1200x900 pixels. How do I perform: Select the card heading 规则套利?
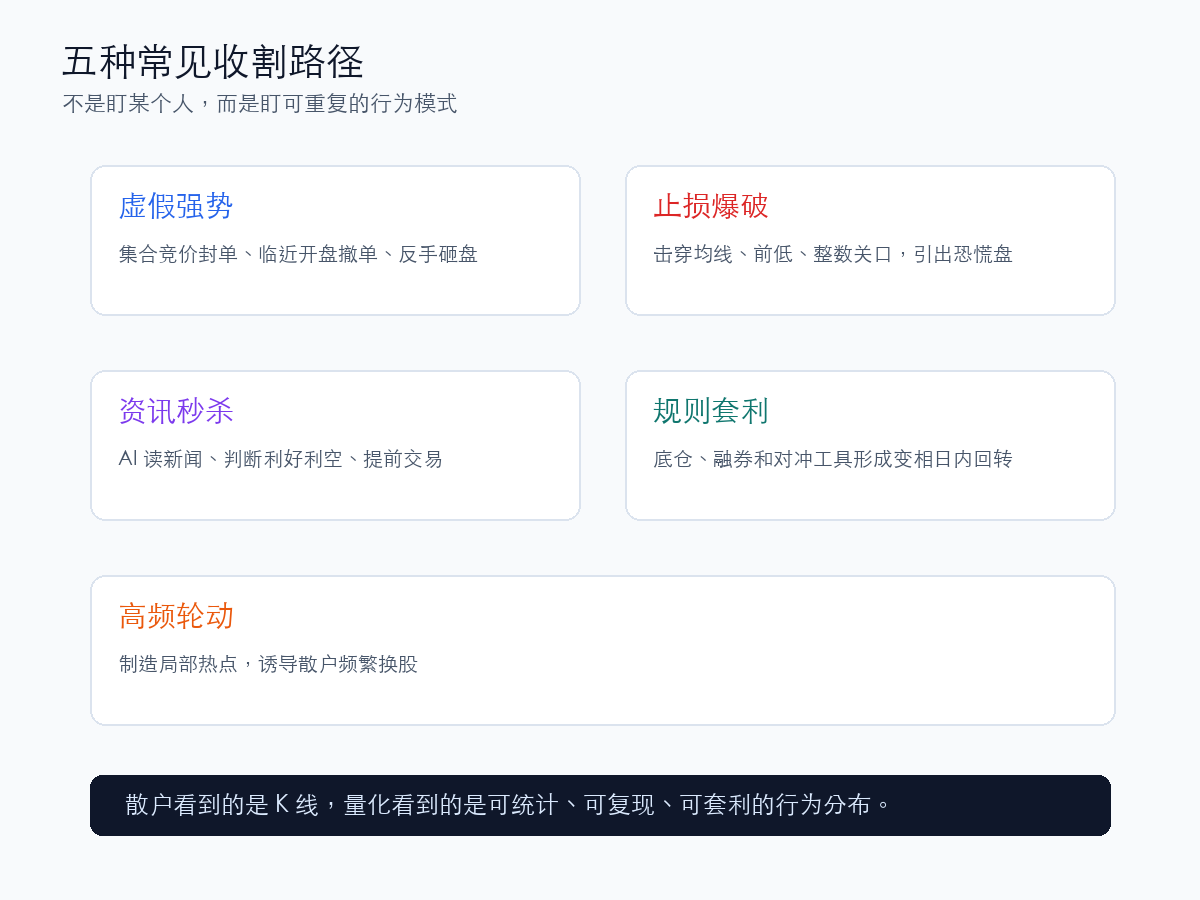711,411
